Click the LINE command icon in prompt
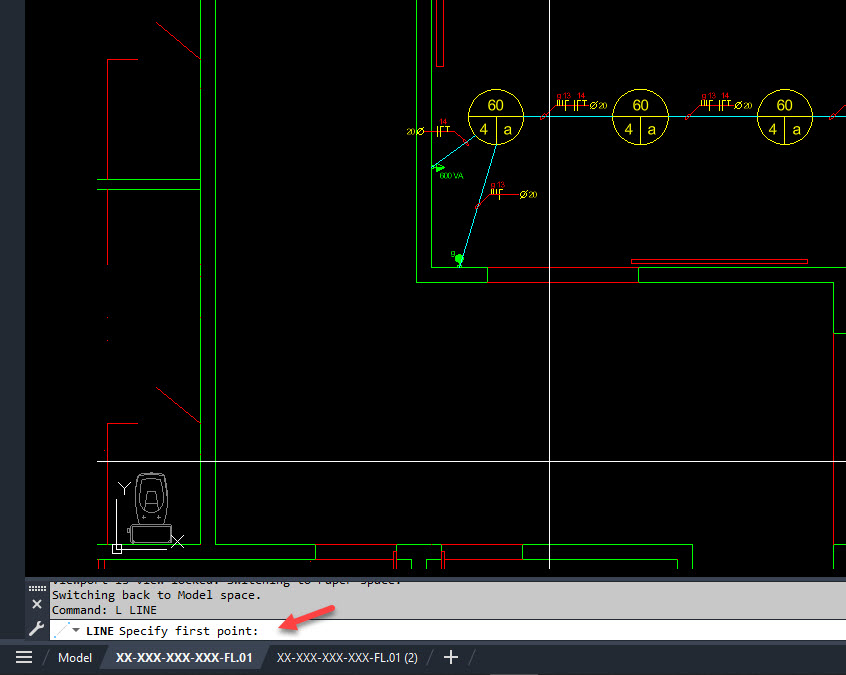 tap(62, 630)
